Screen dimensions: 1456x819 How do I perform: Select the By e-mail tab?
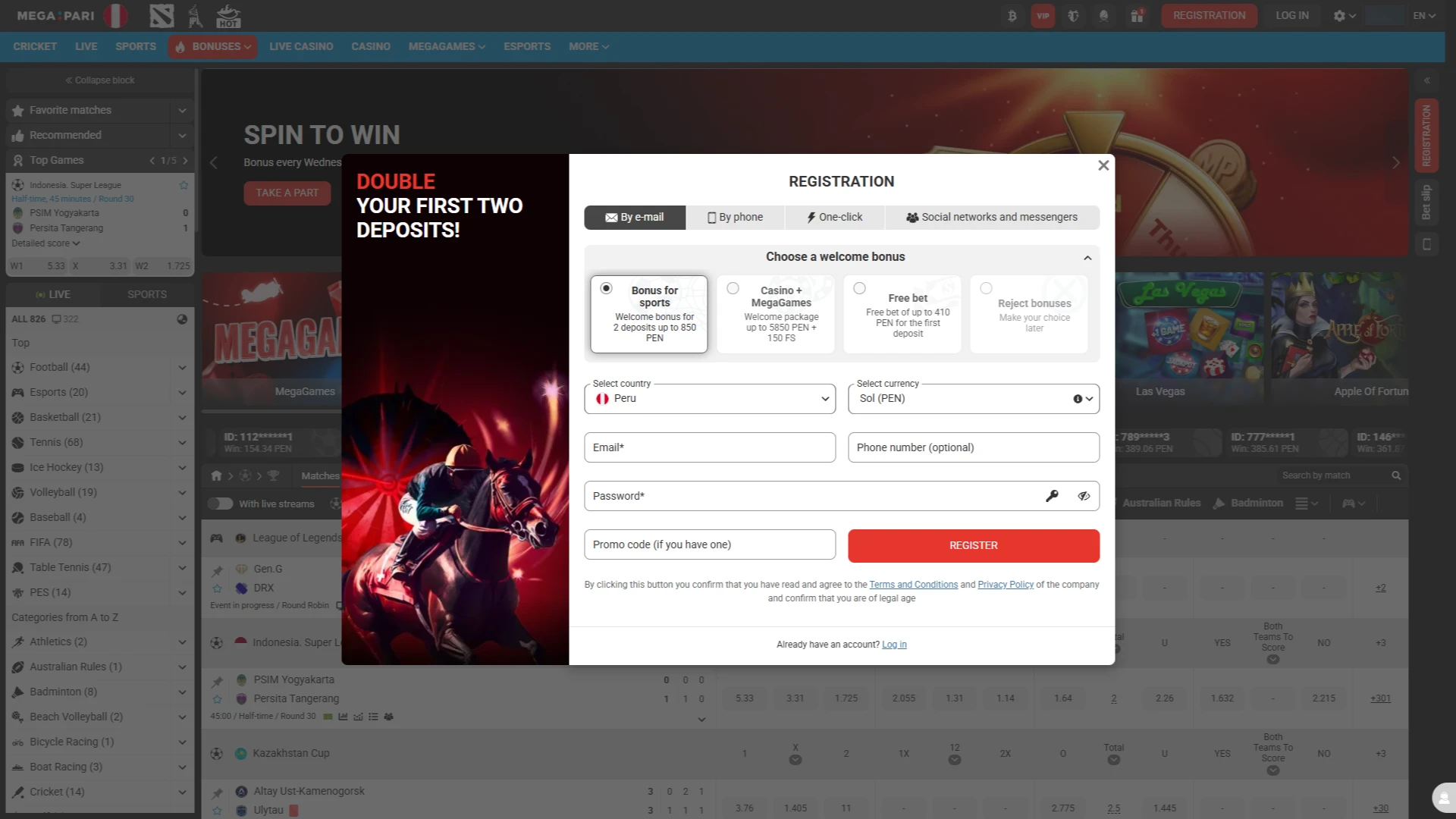(x=635, y=218)
